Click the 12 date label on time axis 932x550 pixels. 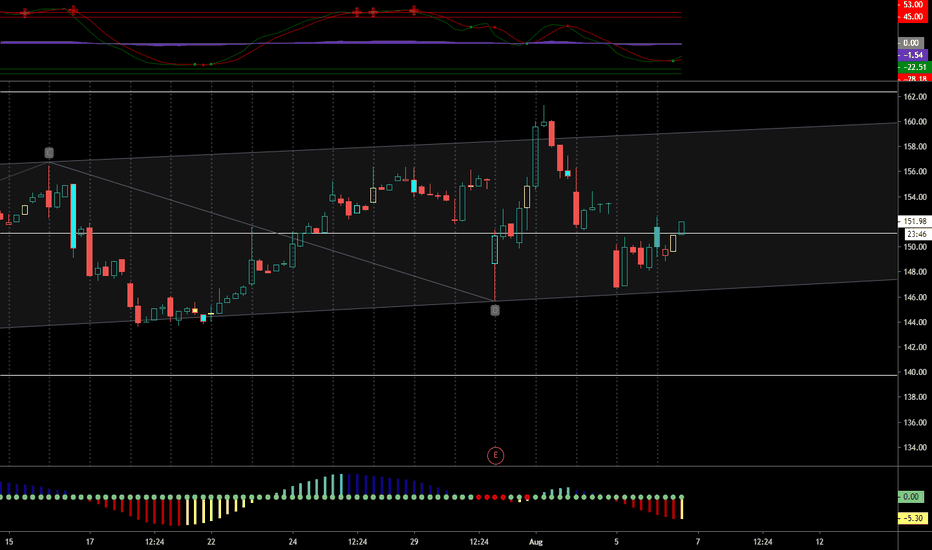[x=820, y=542]
